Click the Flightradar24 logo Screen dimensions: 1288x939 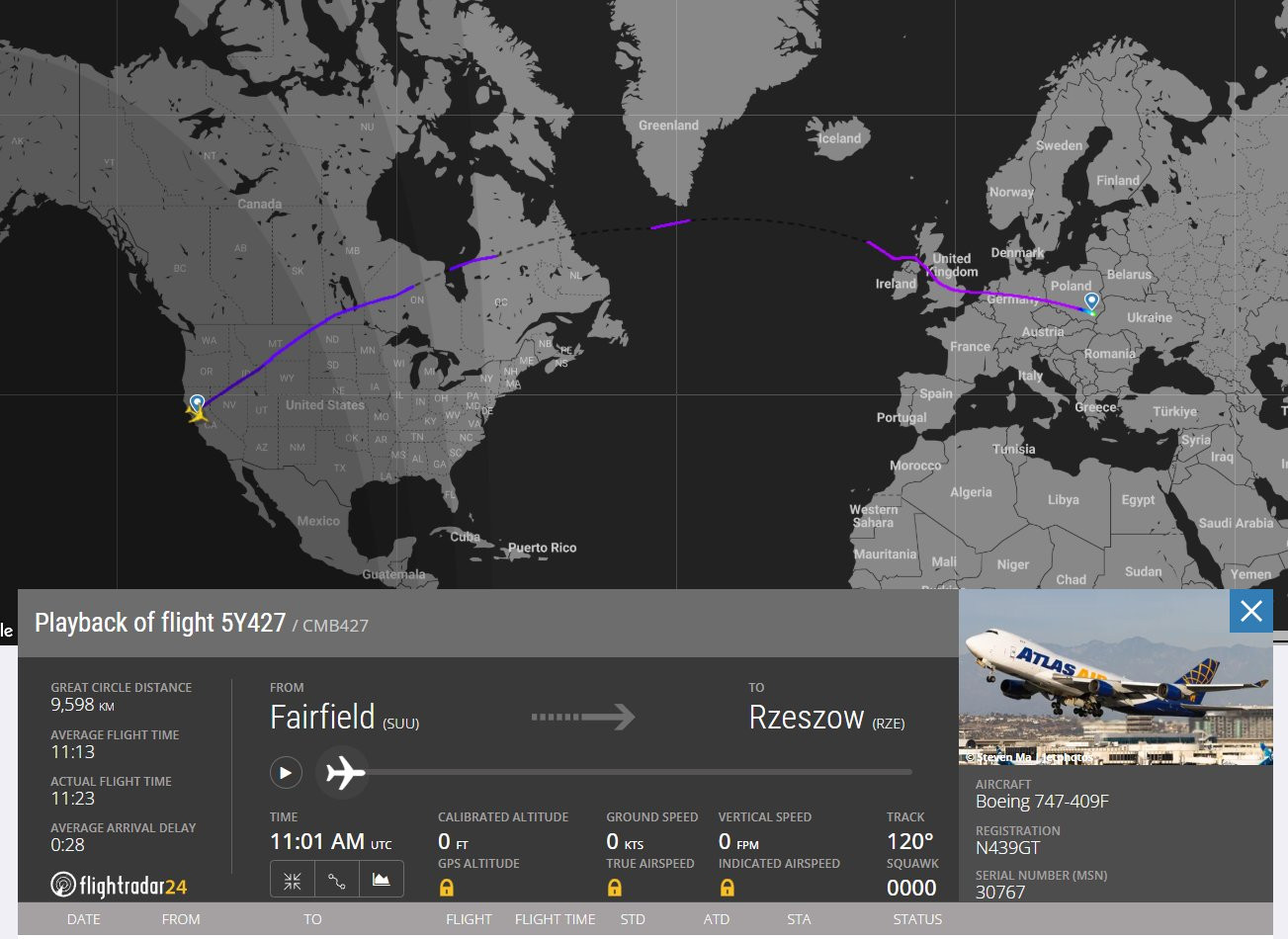(119, 885)
